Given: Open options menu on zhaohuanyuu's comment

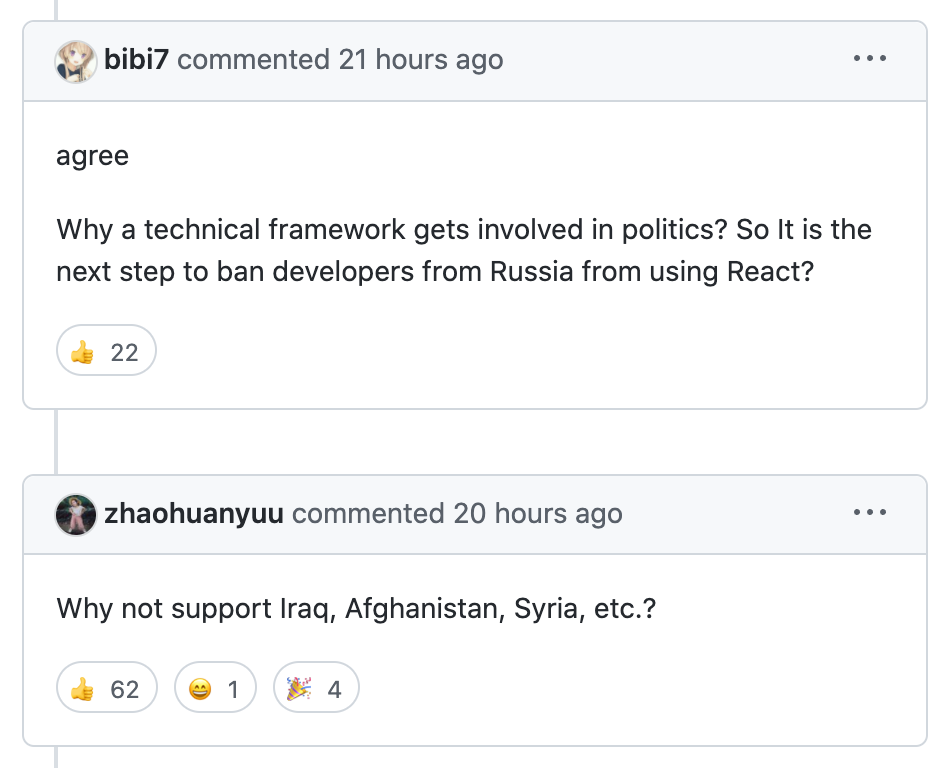Looking at the screenshot, I should pyautogui.click(x=869, y=512).
